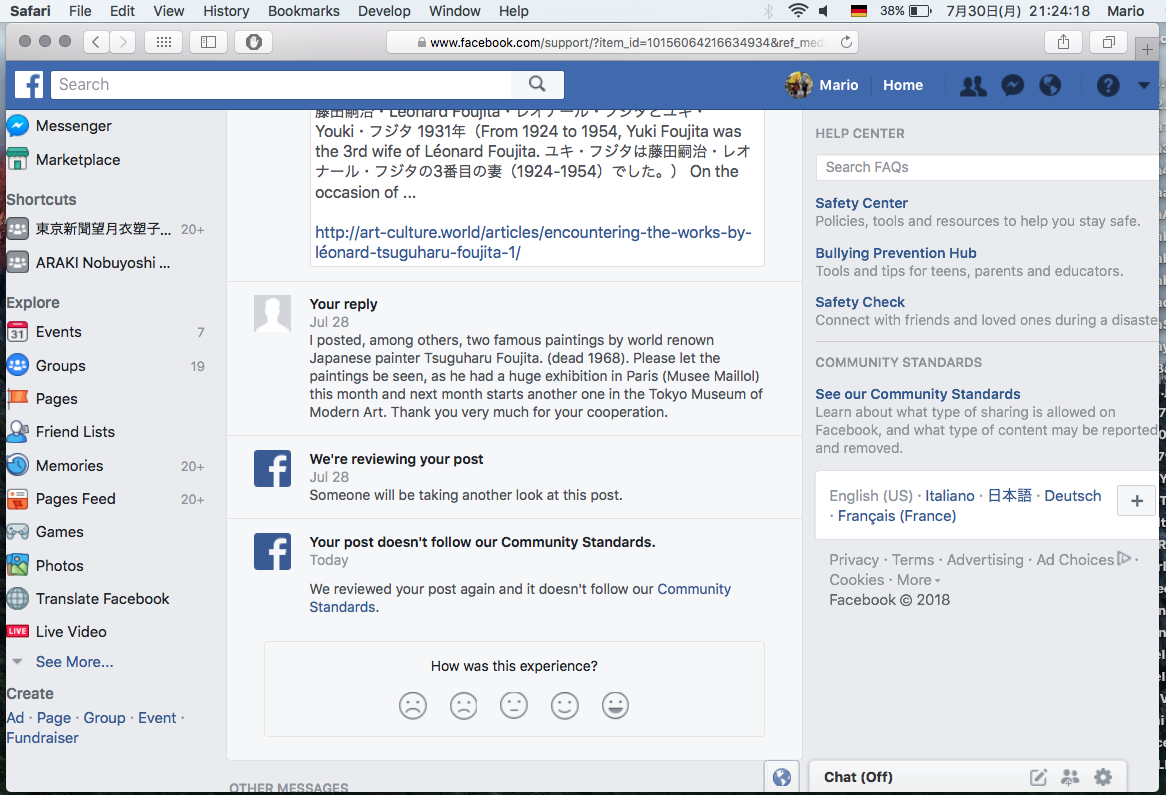Select the slightly unhappy face rating
The width and height of the screenshot is (1166, 795).
point(463,705)
